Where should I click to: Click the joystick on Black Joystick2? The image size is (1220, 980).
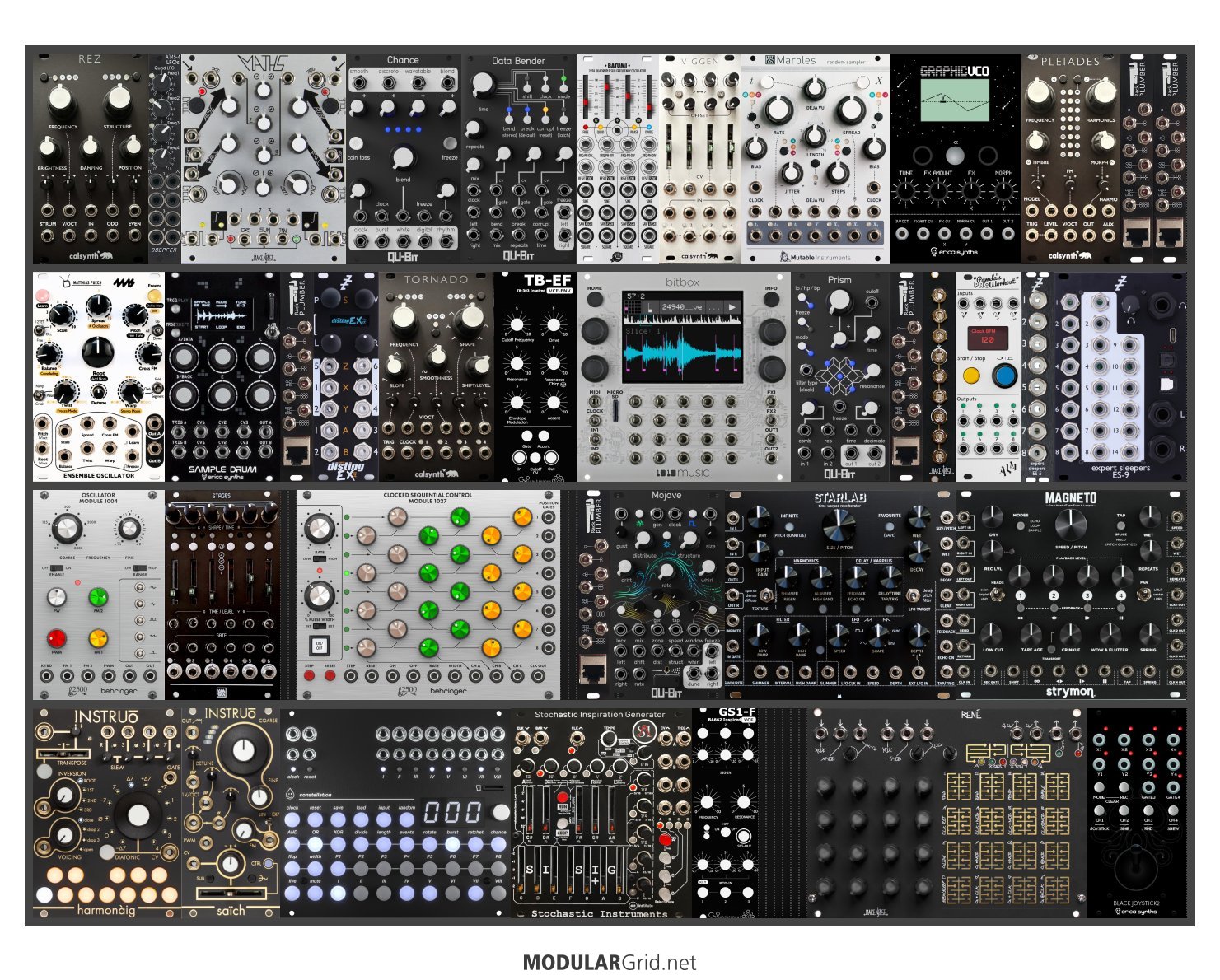pos(1138,867)
